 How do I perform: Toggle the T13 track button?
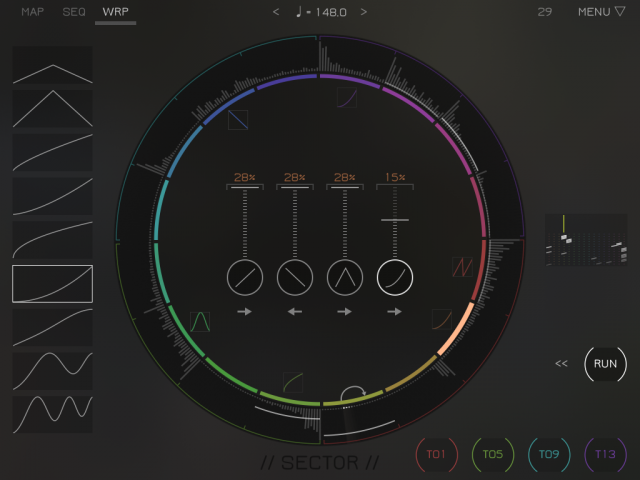click(605, 454)
